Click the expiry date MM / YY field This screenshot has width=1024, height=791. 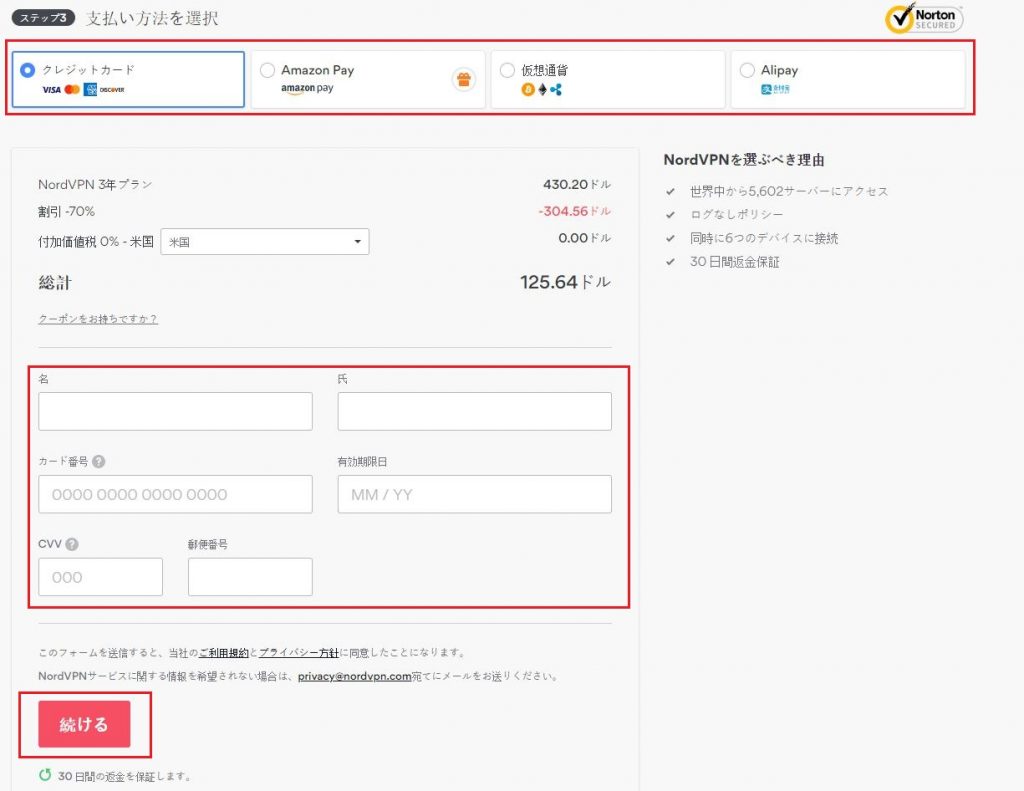475,494
